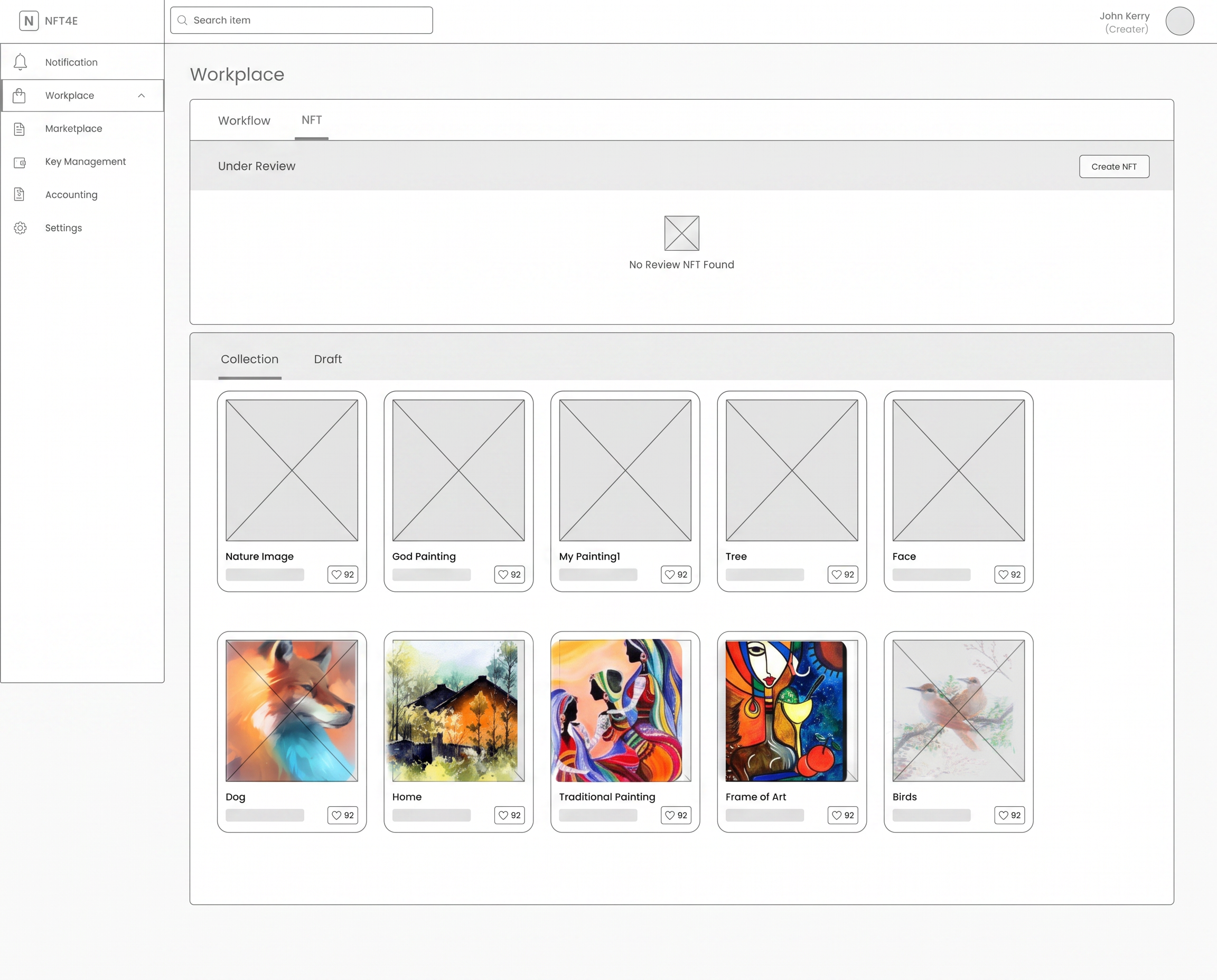Click the Workplace bag icon
Image resolution: width=1217 pixels, height=980 pixels.
tap(19, 96)
